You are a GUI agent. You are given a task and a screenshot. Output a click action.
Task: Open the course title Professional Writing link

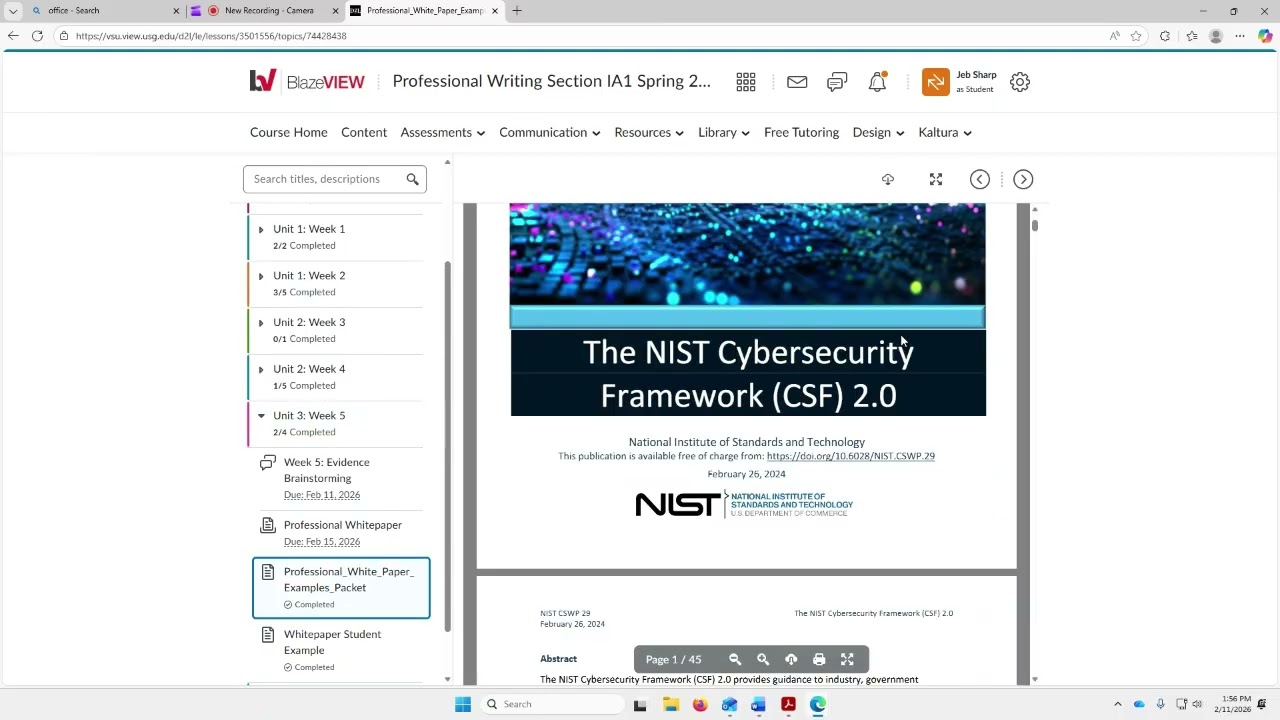[x=552, y=81]
